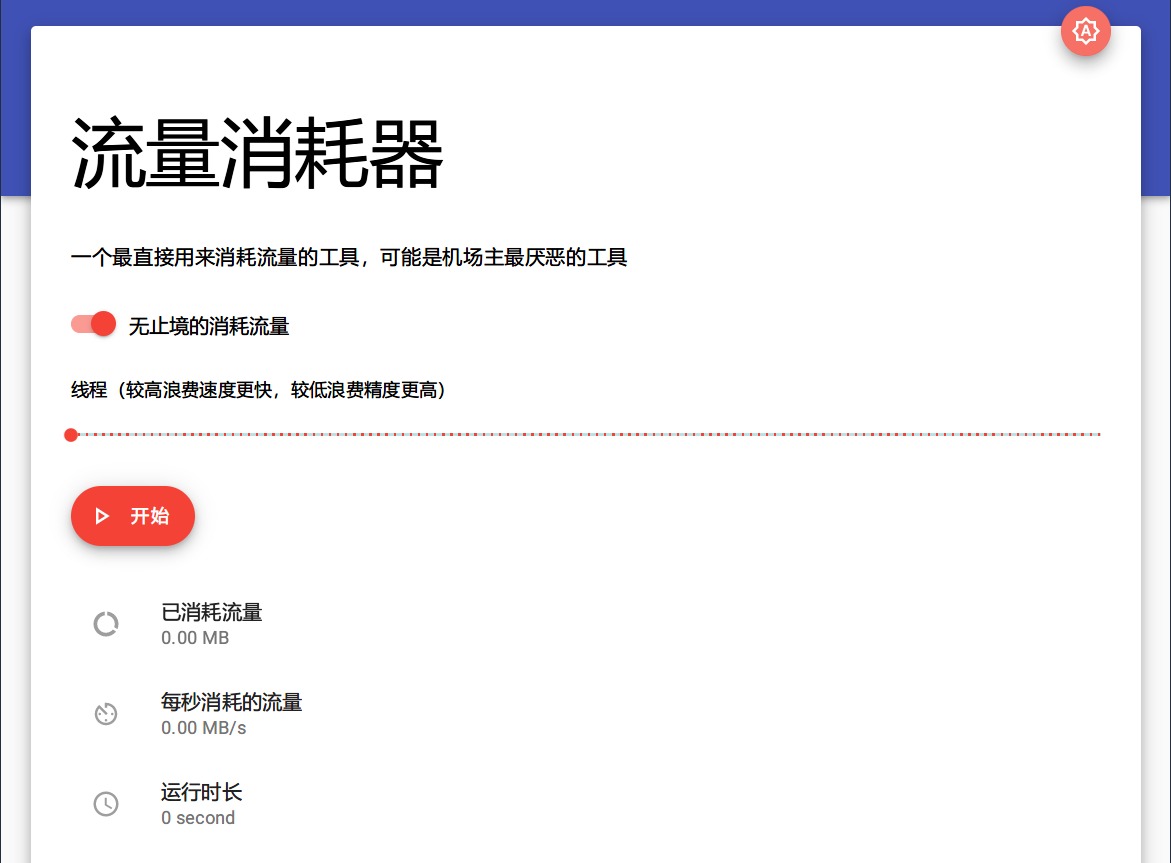Click the play arrow inside 开始 button

(x=101, y=516)
